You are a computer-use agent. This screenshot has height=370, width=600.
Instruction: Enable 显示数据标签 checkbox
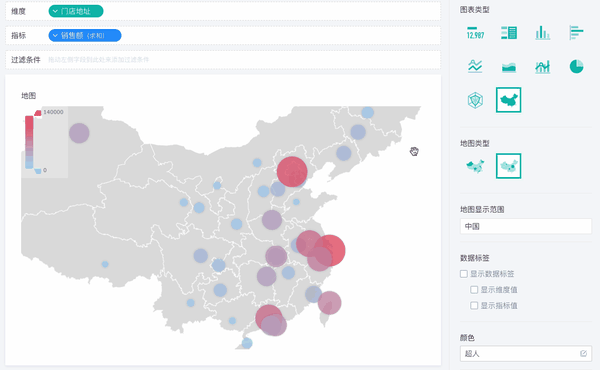click(464, 274)
